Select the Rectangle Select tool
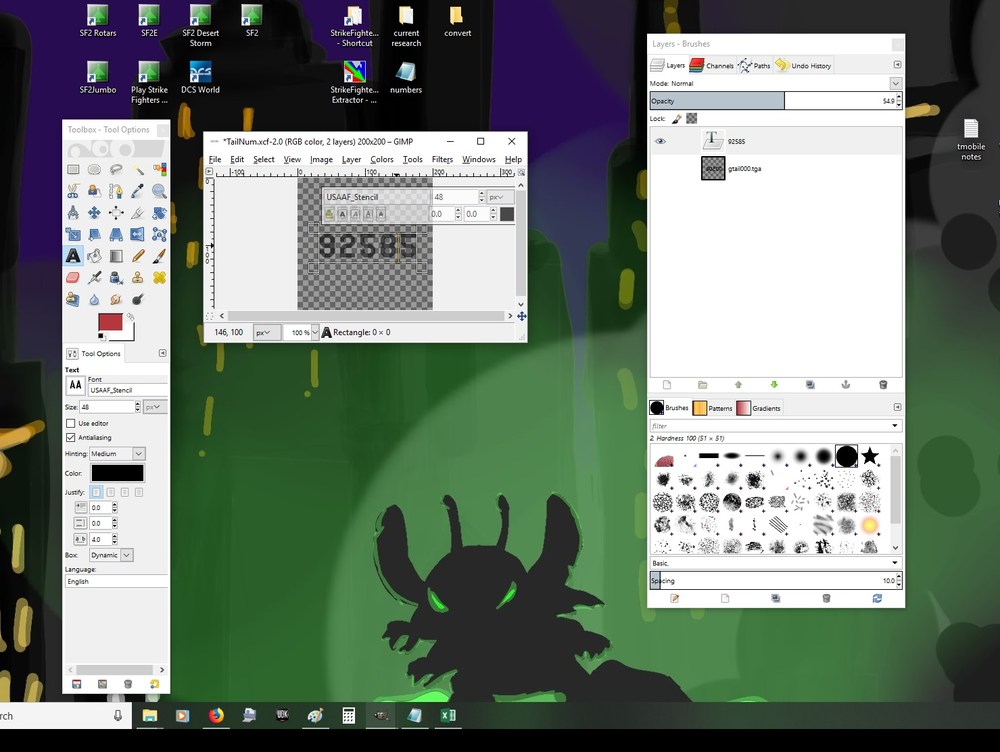Screen dimensions: 1000x752 [73, 169]
